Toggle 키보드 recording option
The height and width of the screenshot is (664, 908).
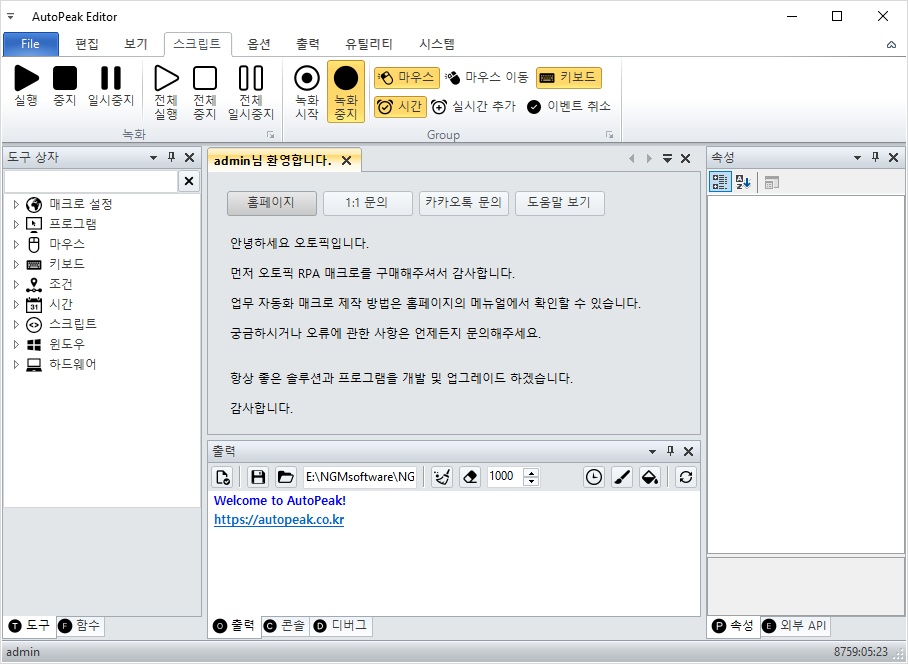point(569,77)
